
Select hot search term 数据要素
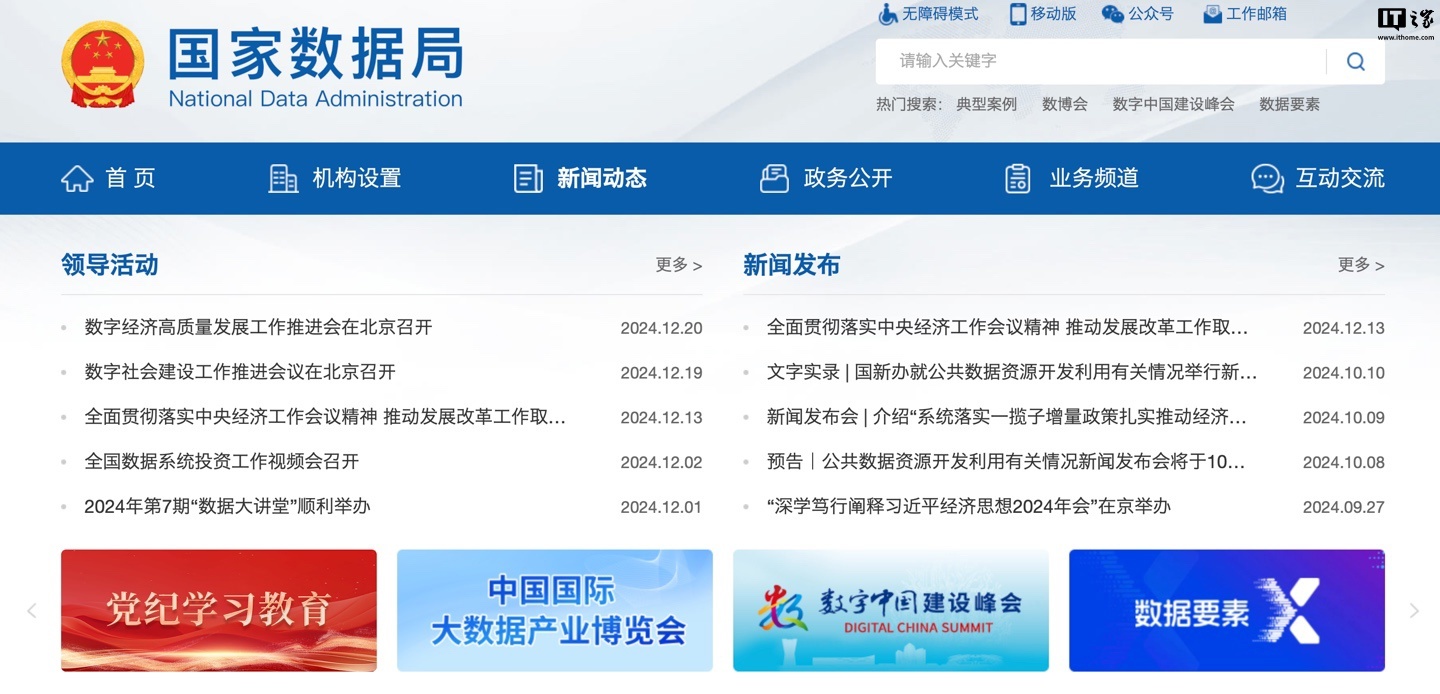tap(1289, 104)
